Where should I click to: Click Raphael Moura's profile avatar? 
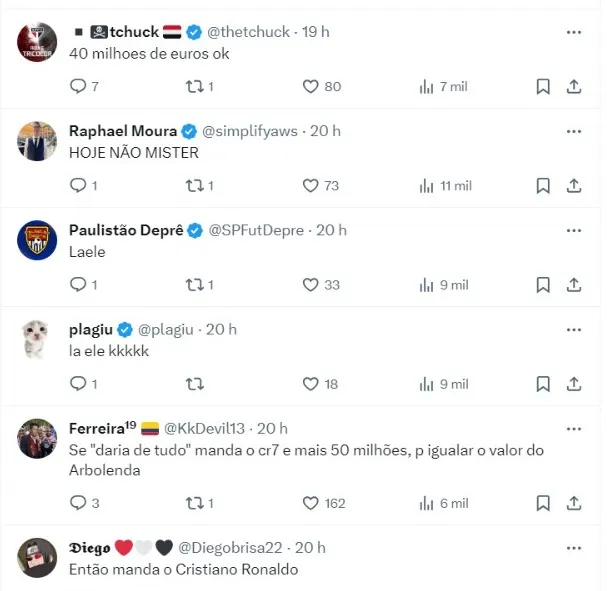click(x=37, y=142)
